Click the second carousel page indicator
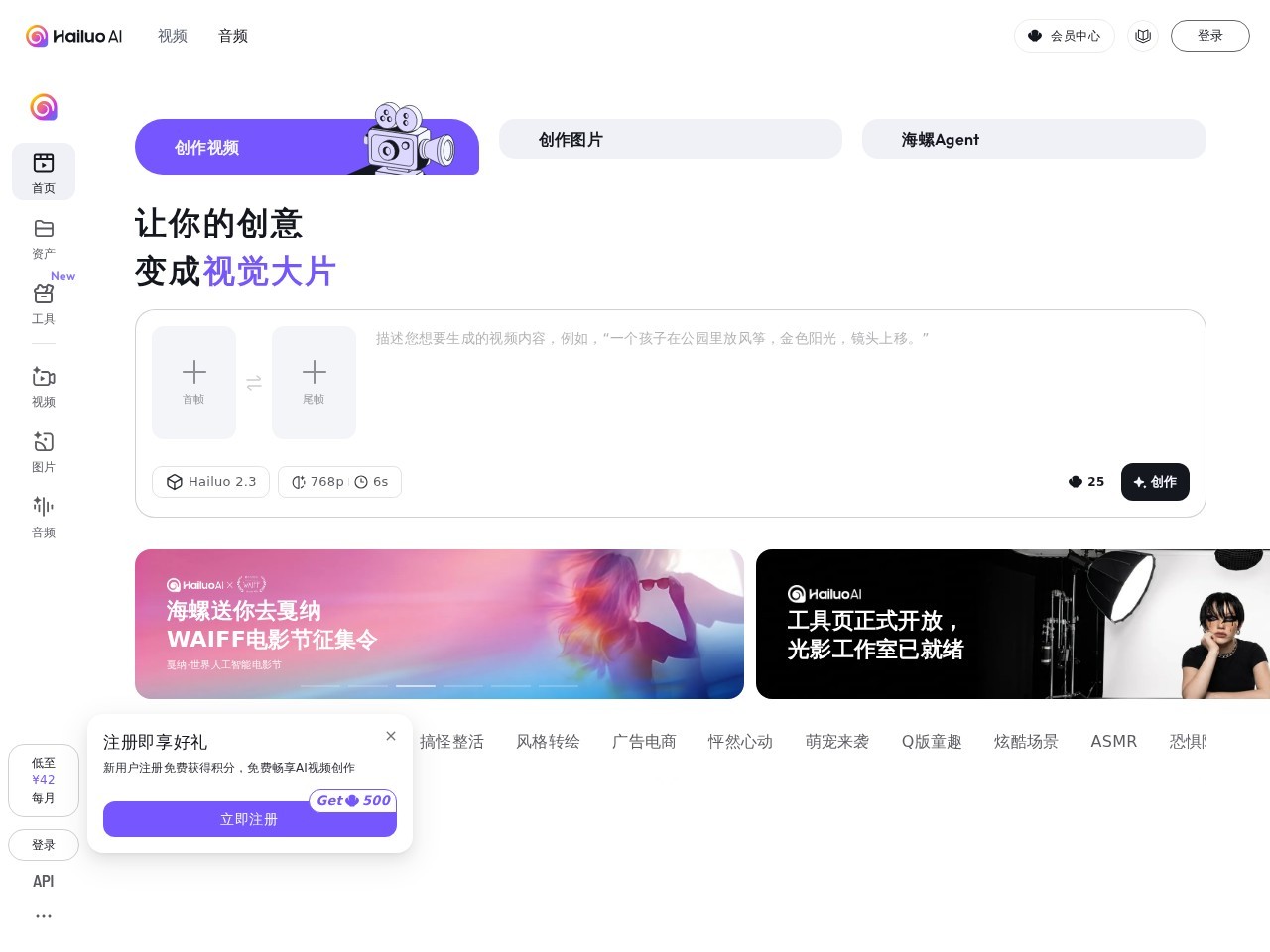This screenshot has width=1270, height=952. click(368, 685)
